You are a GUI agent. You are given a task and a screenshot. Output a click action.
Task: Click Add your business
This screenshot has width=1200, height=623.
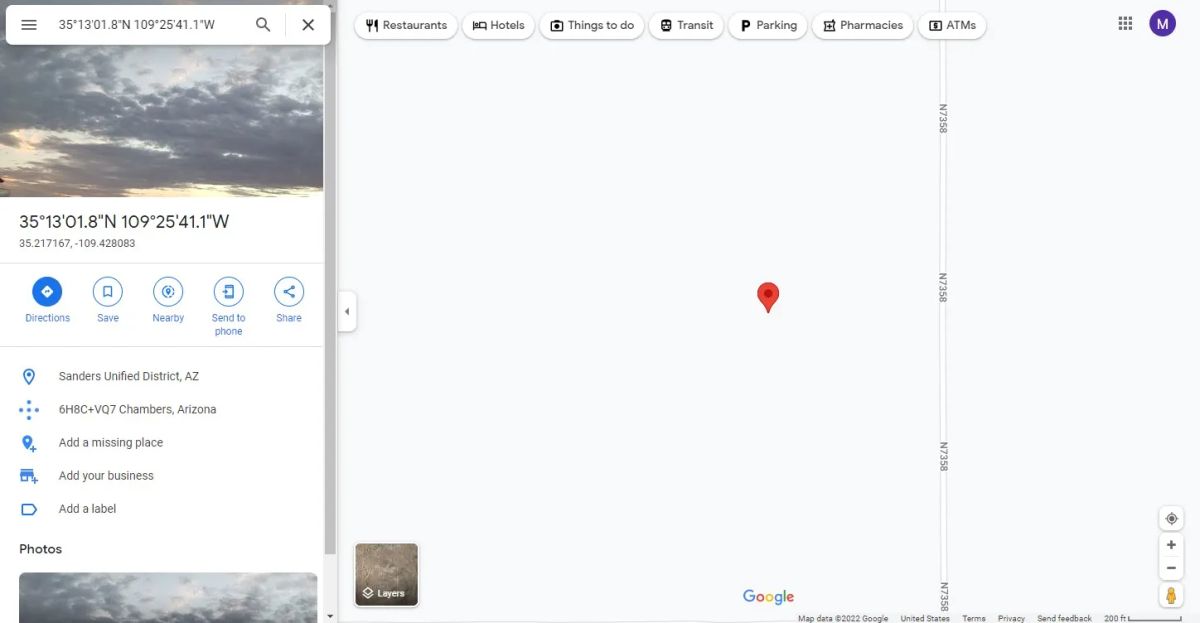tap(106, 476)
